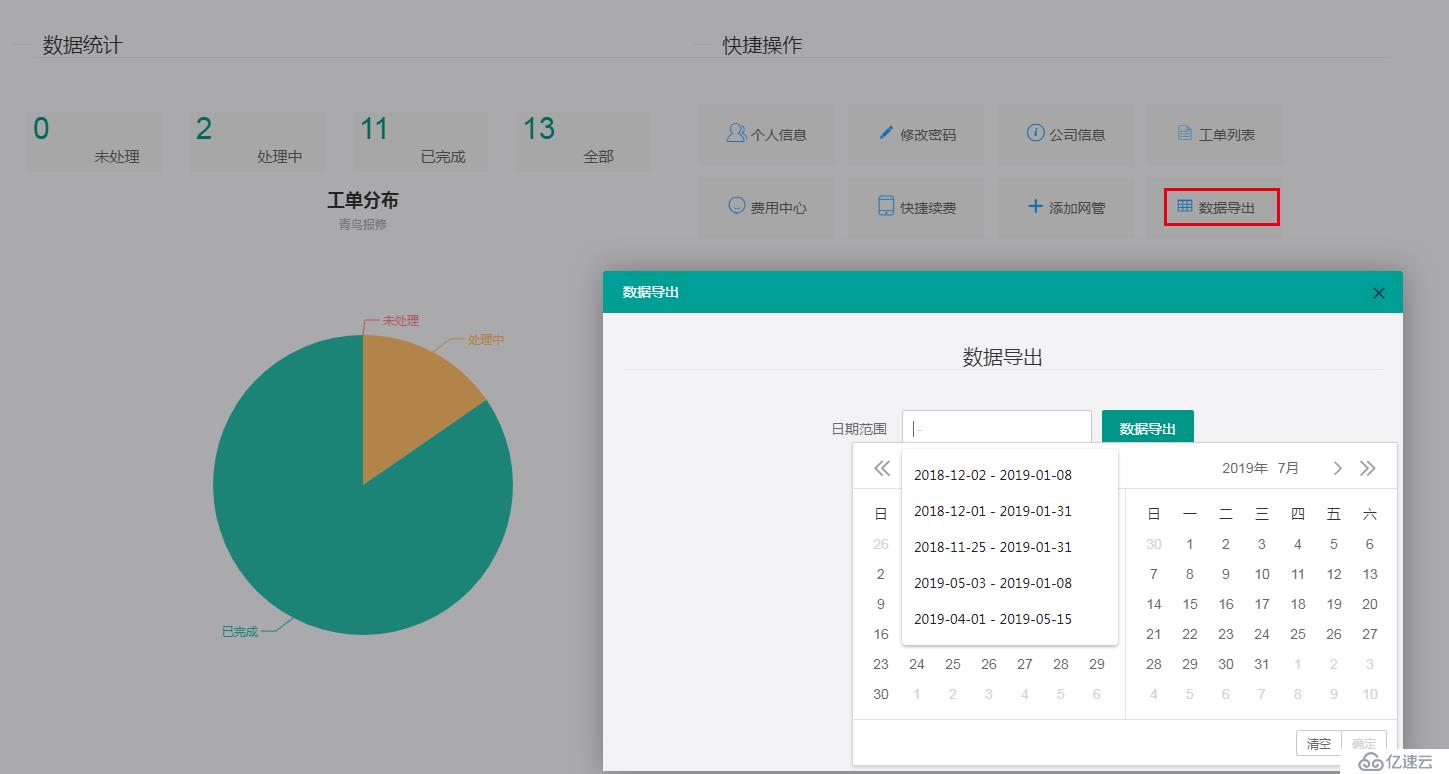Open the 费用中心 quick action
Image resolution: width=1449 pixels, height=774 pixels.
tap(767, 207)
